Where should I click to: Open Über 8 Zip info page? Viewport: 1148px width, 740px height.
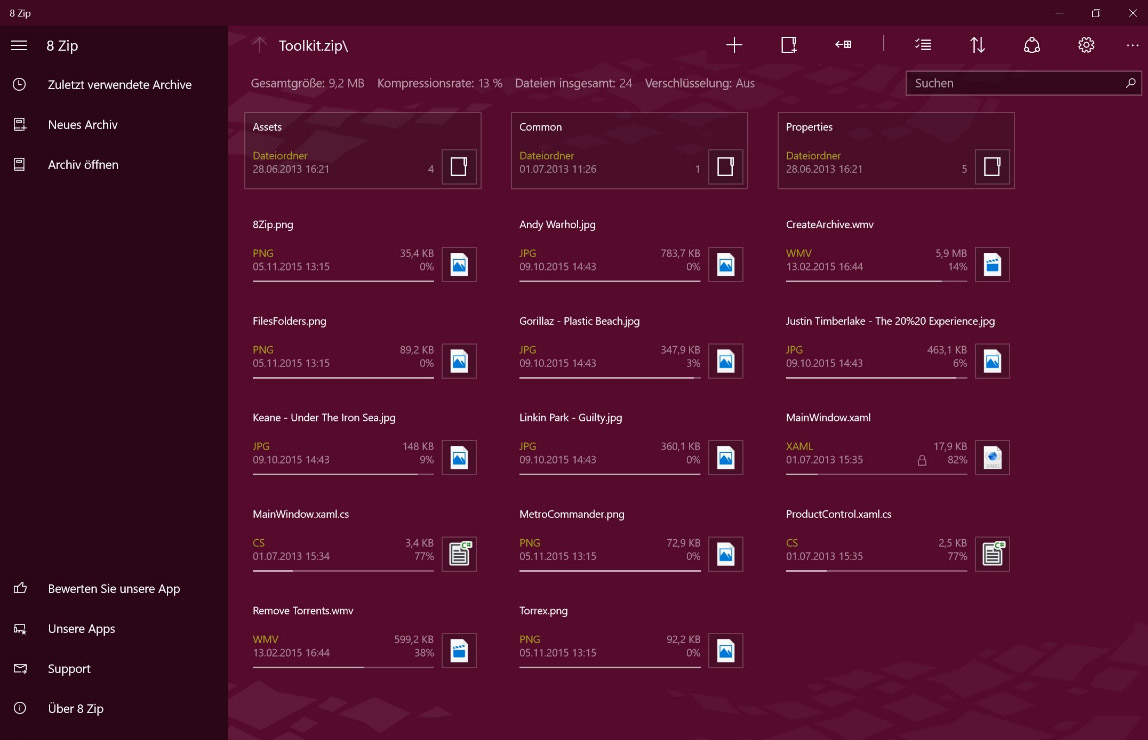tap(75, 709)
